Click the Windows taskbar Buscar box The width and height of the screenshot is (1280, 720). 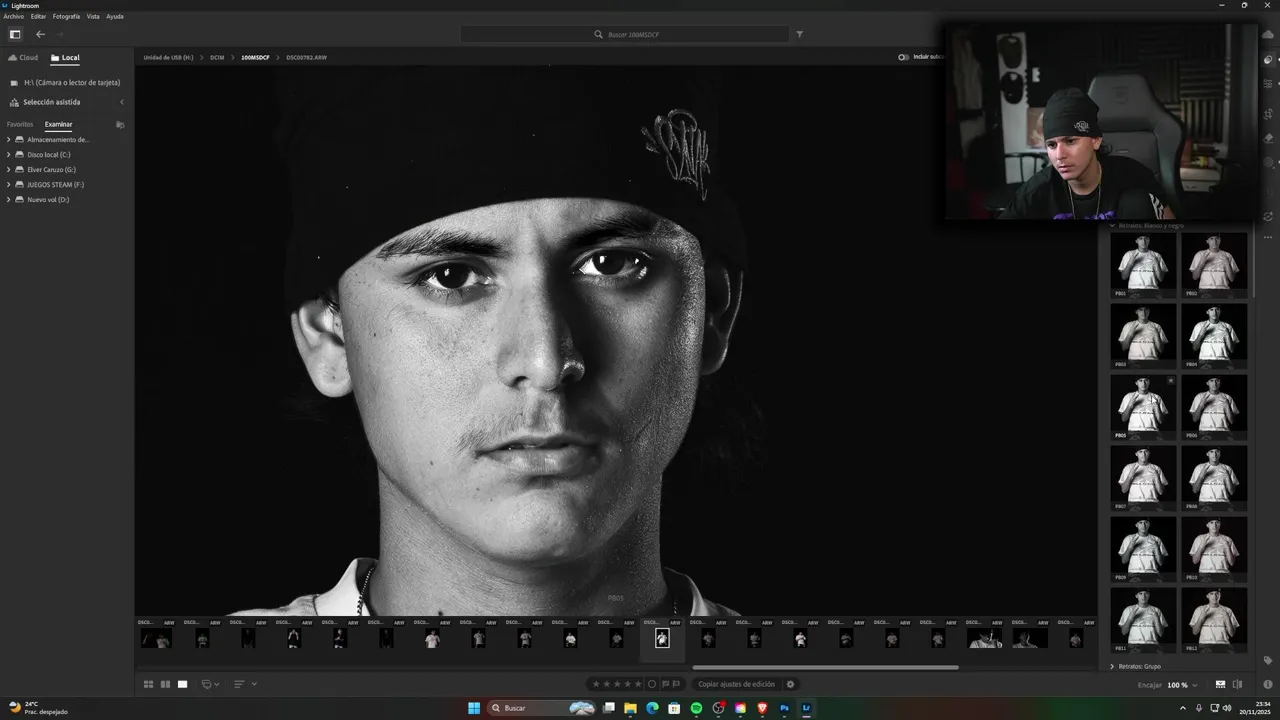(541, 708)
